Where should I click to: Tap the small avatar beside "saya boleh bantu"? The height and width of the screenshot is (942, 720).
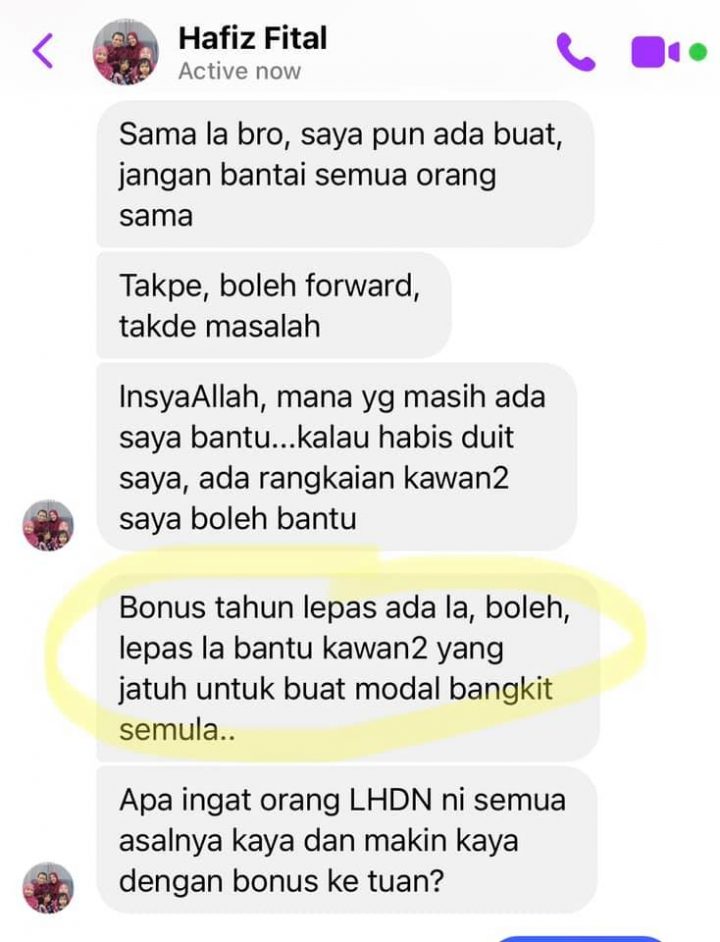(48, 526)
